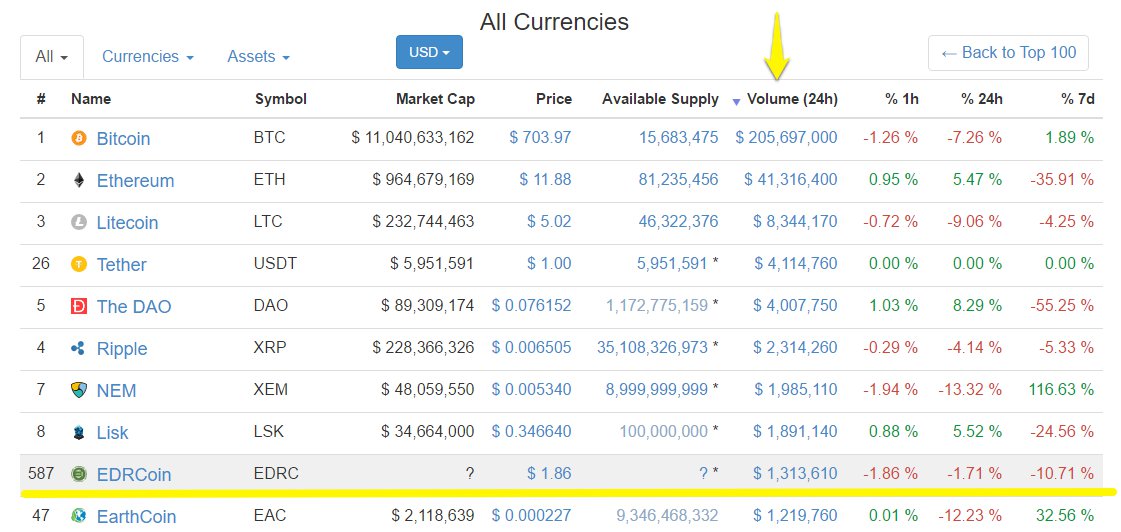Screen dimensions: 1121x532
Task: Open the Ripple name link
Action: coord(122,349)
